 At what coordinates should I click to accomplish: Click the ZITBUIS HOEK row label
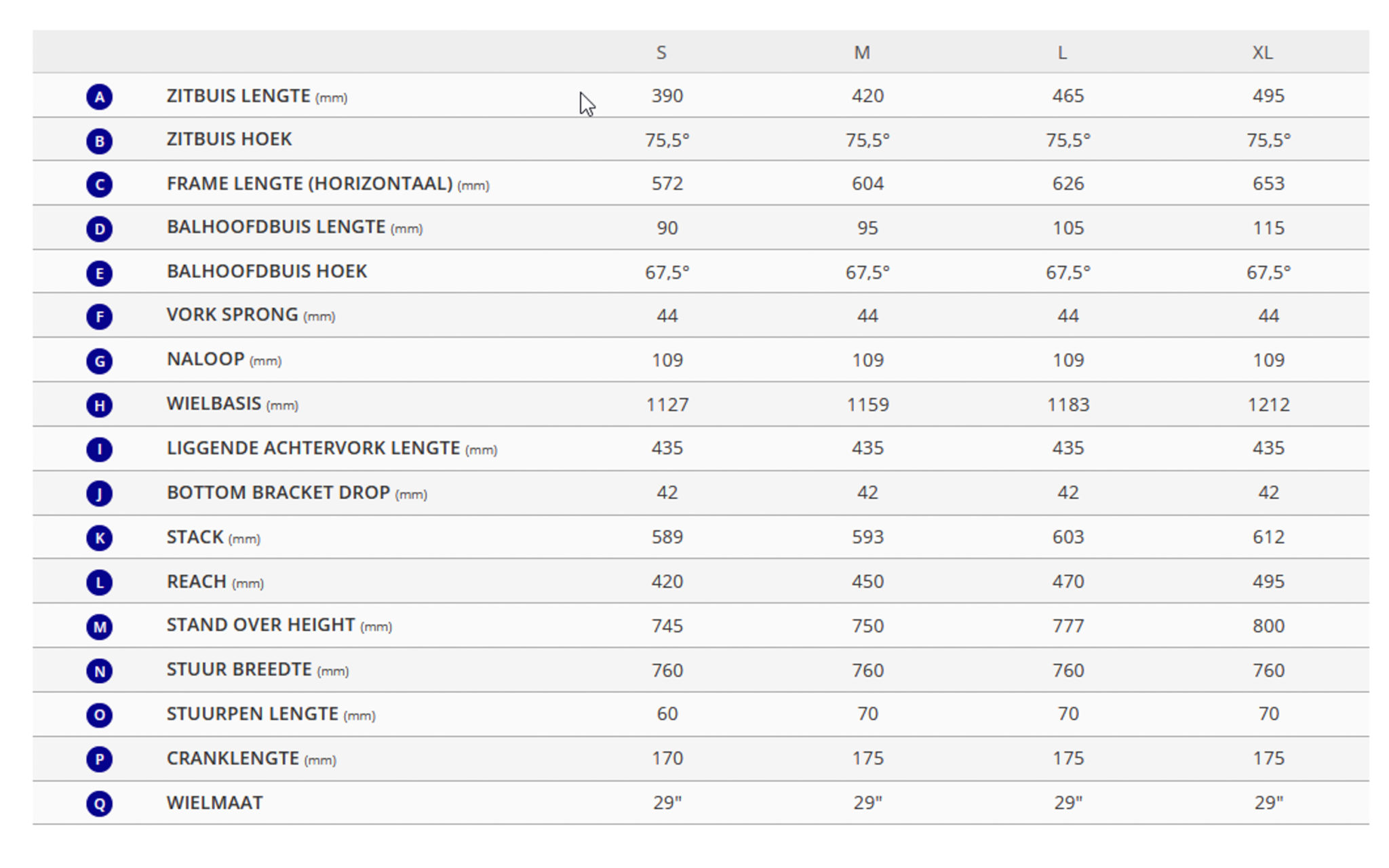pyautogui.click(x=229, y=139)
